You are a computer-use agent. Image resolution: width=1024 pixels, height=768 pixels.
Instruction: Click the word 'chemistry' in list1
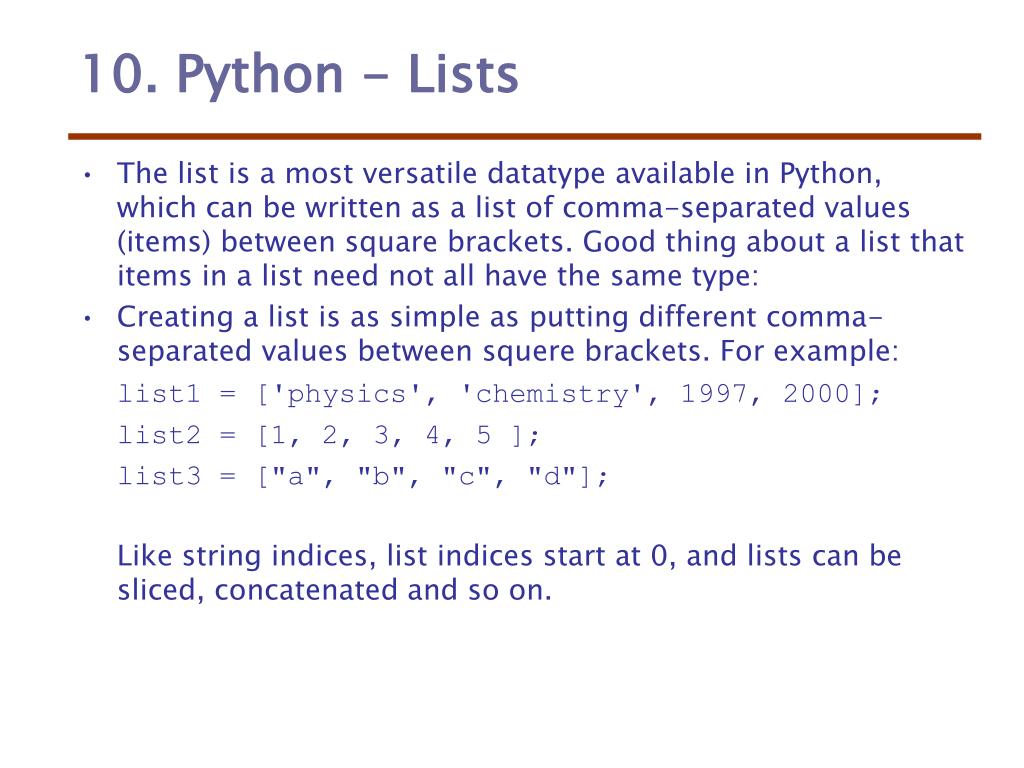(x=552, y=394)
